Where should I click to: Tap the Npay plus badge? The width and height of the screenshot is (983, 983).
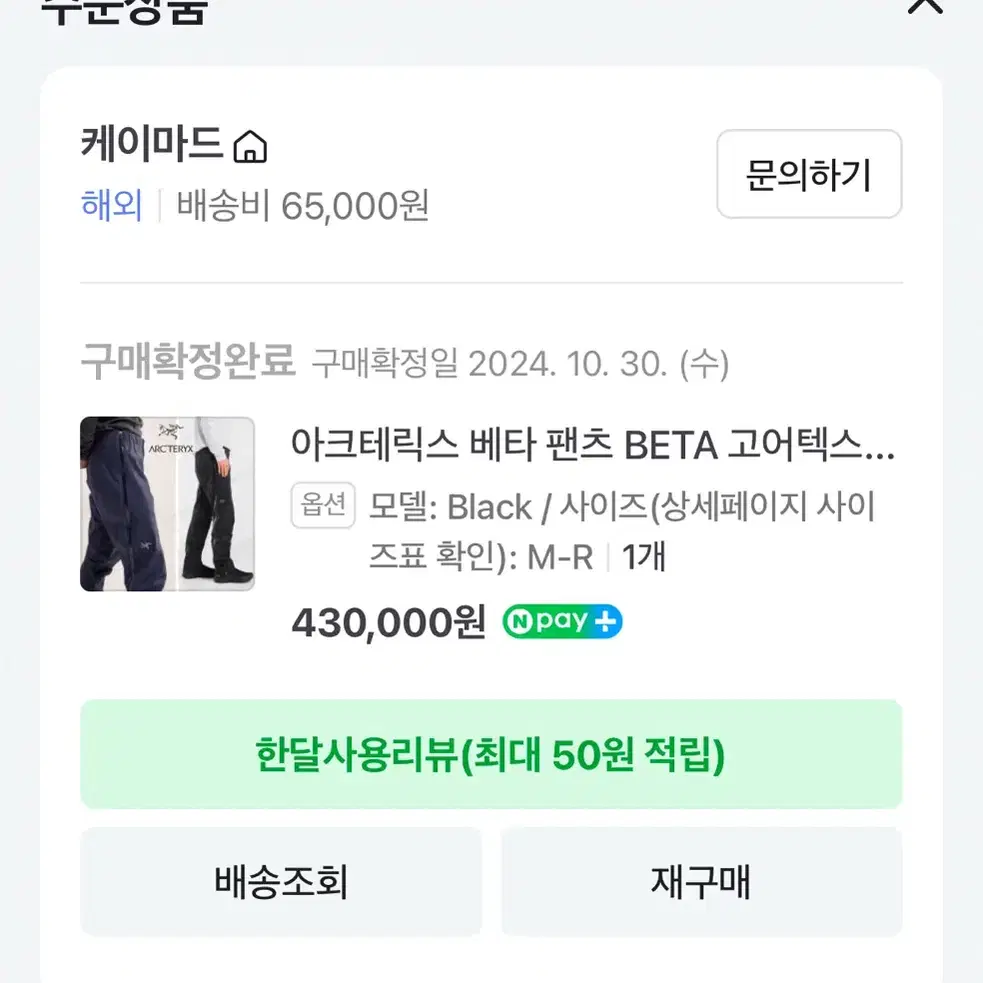(562, 621)
